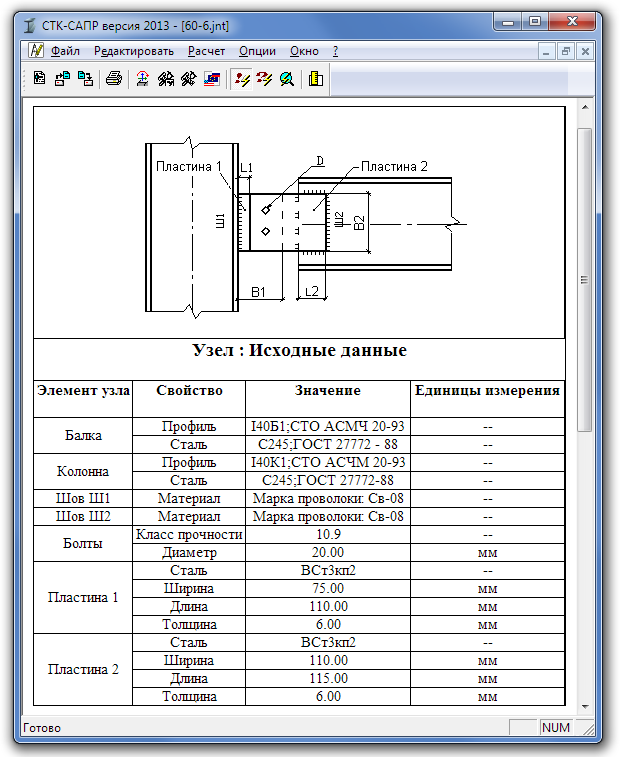Viewport: 621px width, 757px height.
Task: Click the vertical scrollbar's up arrow
Action: [585, 109]
